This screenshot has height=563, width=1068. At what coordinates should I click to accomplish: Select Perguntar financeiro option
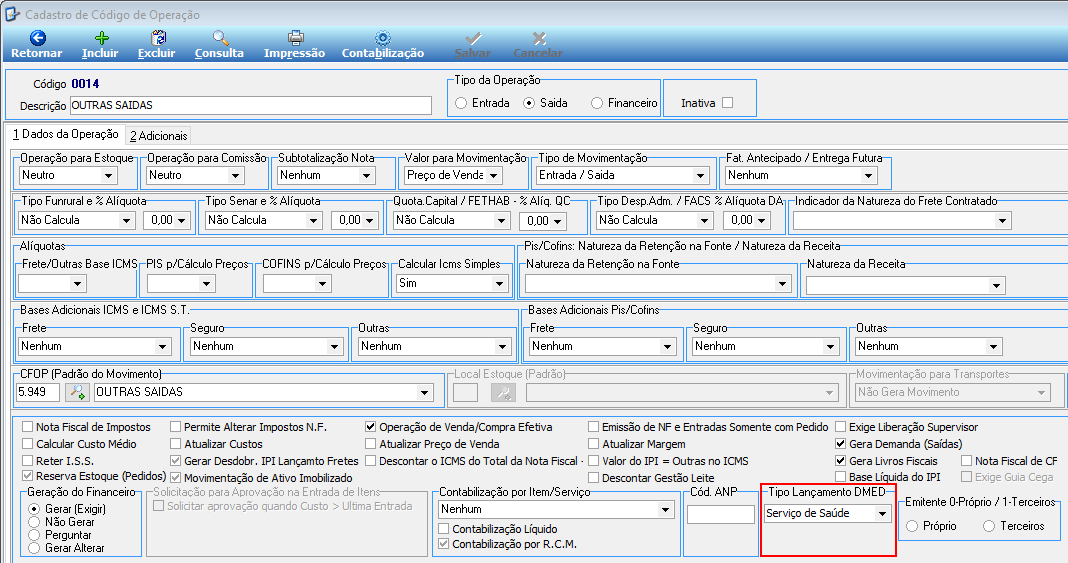tap(34, 534)
